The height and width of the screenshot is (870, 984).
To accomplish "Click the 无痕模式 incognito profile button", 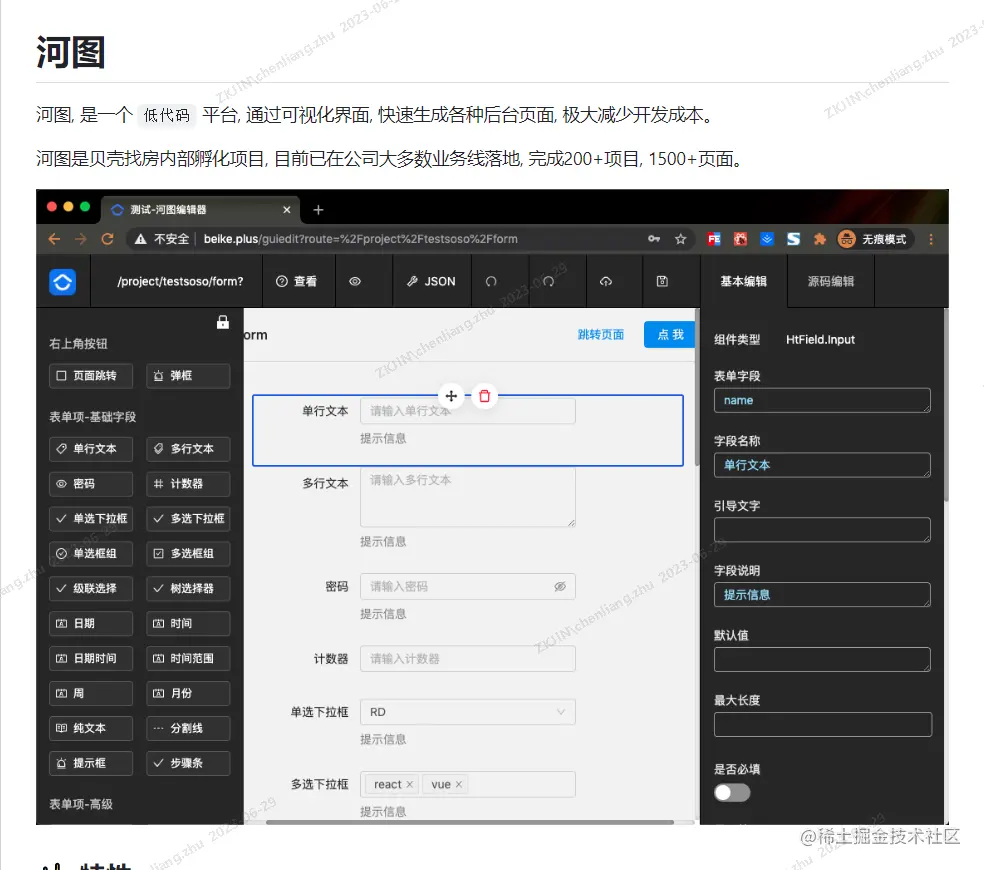I will tap(874, 239).
